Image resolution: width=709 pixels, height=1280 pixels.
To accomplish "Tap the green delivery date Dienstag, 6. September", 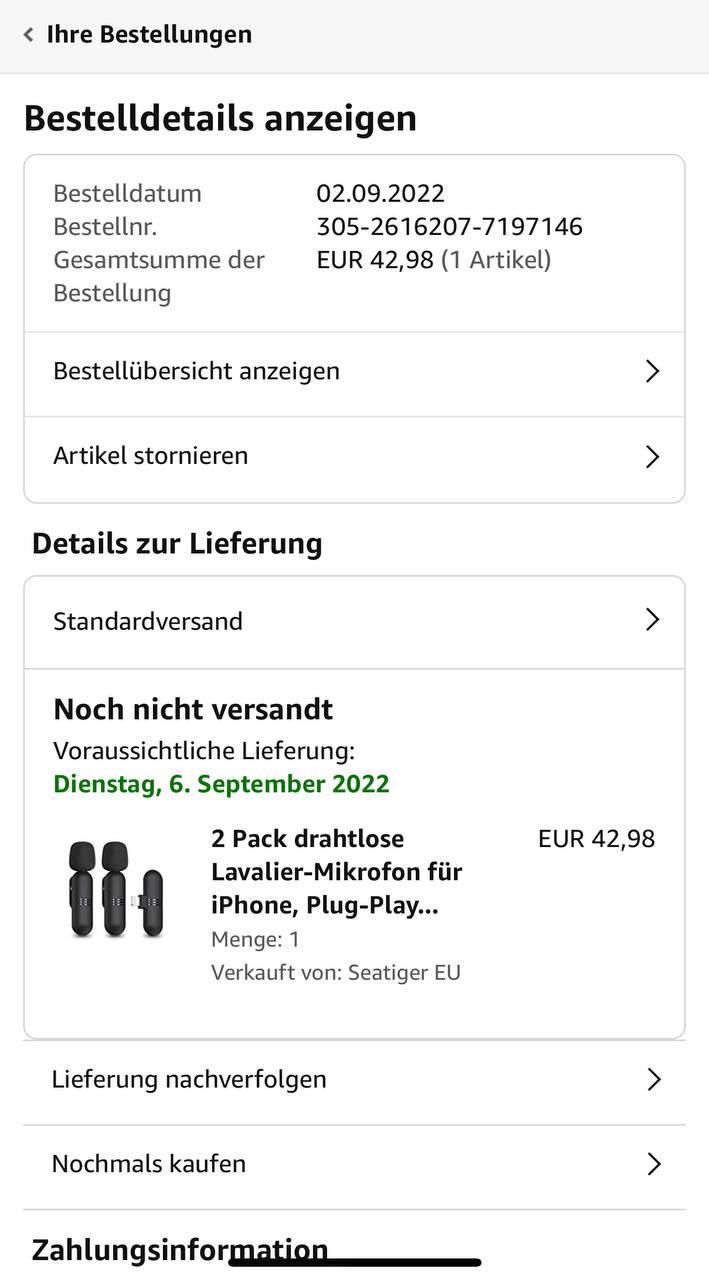I will 221,784.
